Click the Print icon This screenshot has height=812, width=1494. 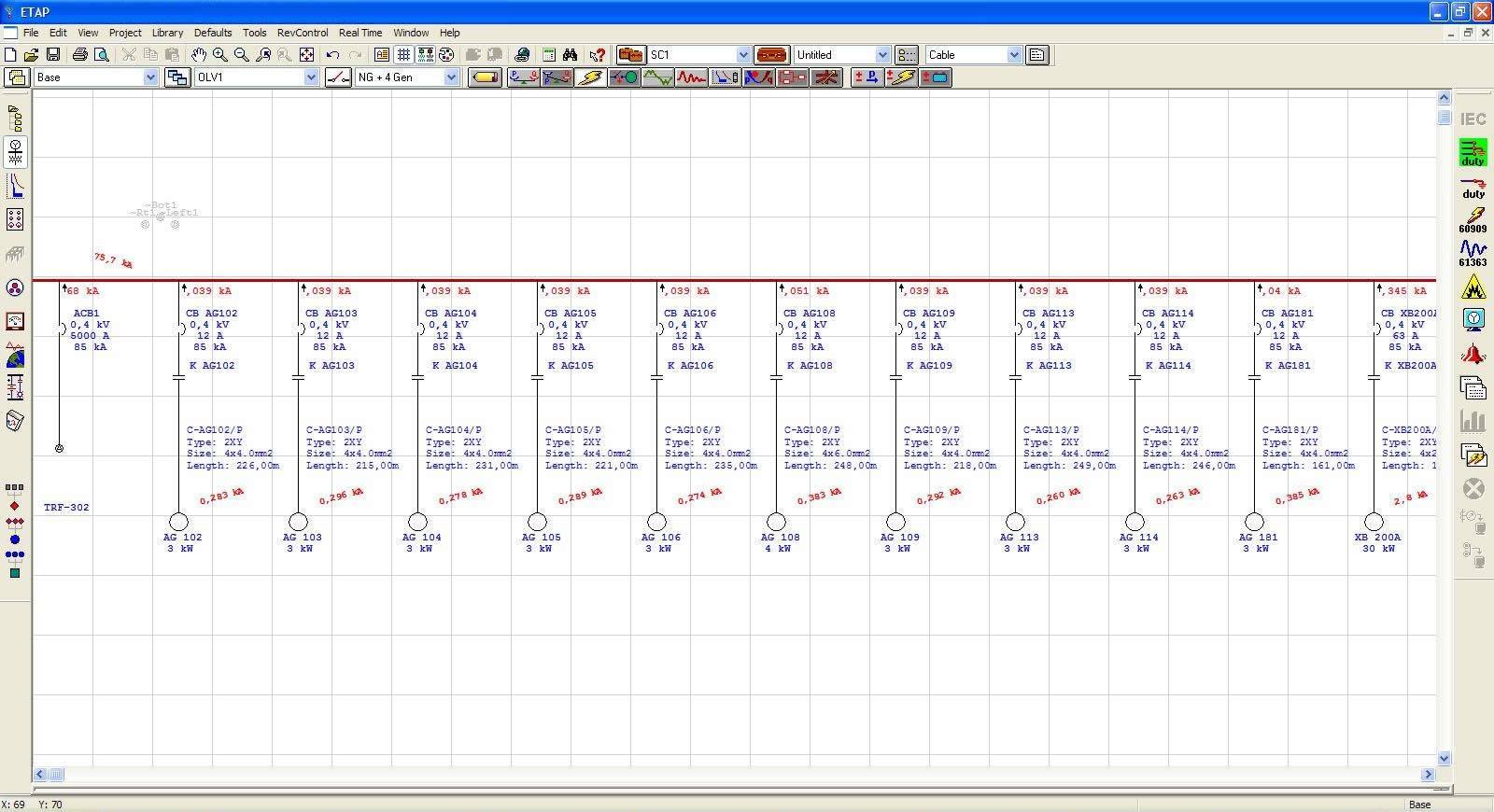point(80,55)
